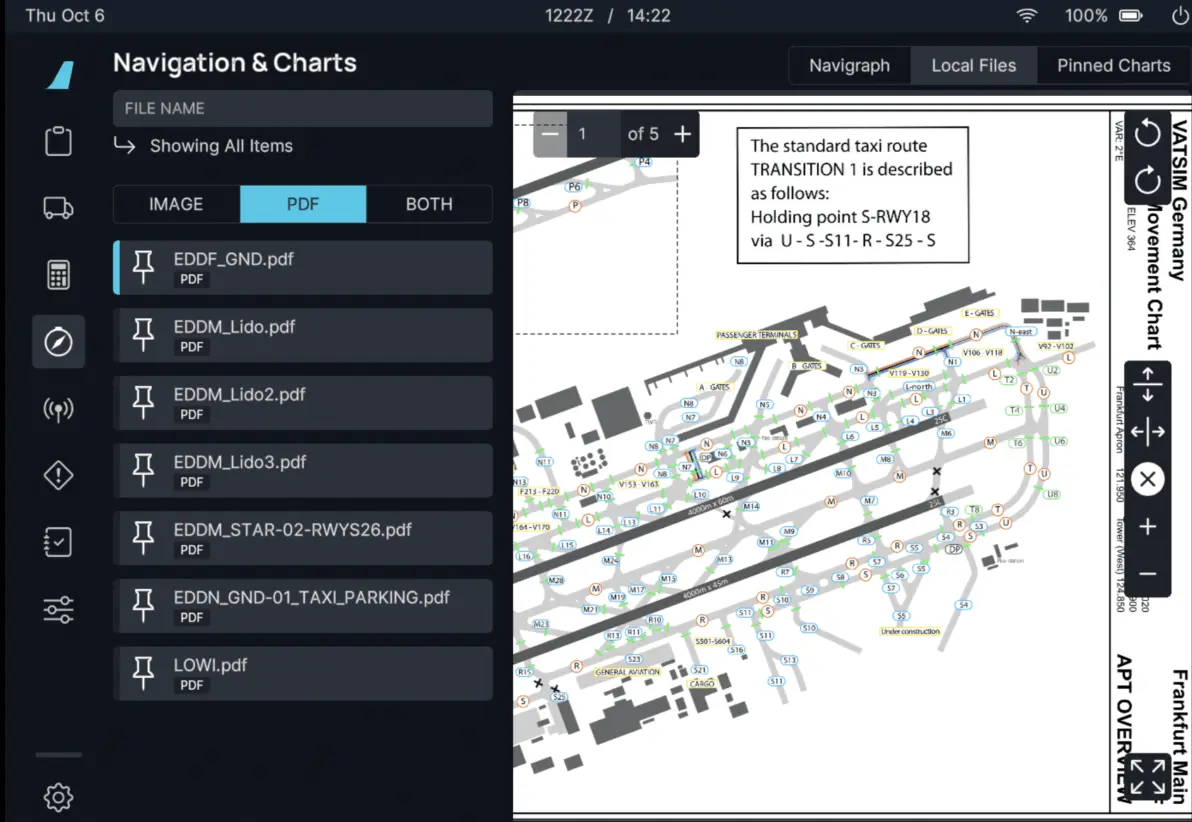The width and height of the screenshot is (1192, 822).
Task: Click the Wi-Fi status icon
Action: 1027,16
